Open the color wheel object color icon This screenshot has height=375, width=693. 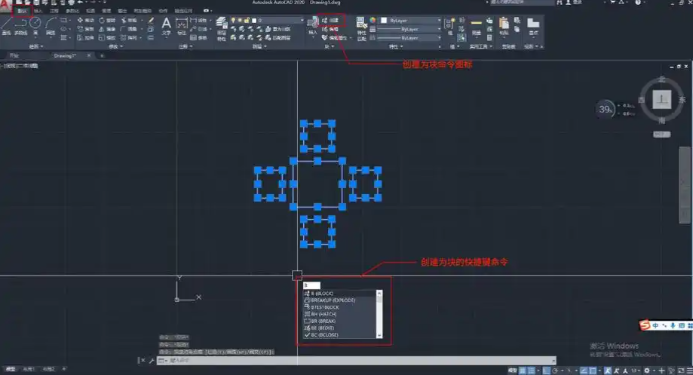coord(373,20)
